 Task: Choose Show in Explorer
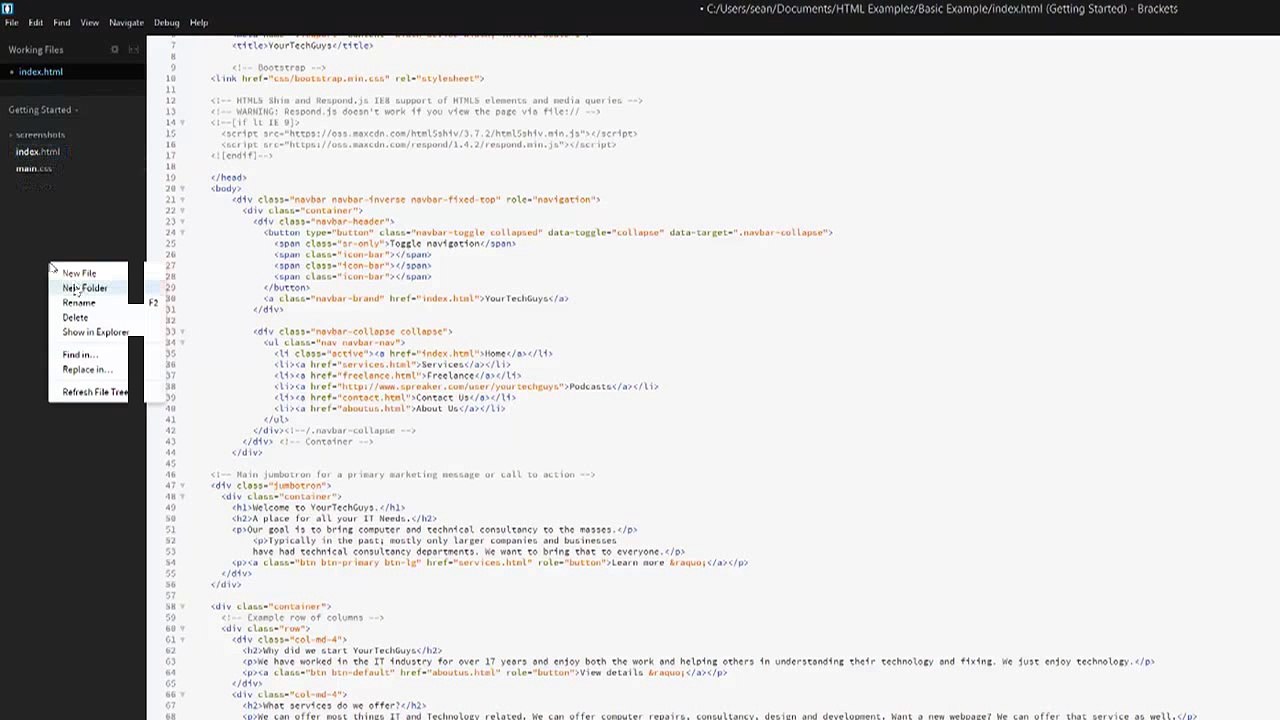95,332
